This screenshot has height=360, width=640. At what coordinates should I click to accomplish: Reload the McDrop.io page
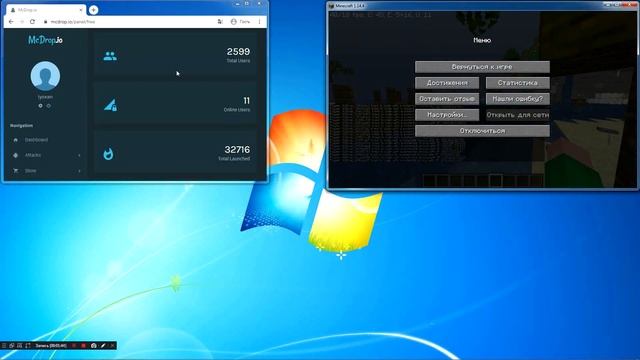click(x=33, y=22)
